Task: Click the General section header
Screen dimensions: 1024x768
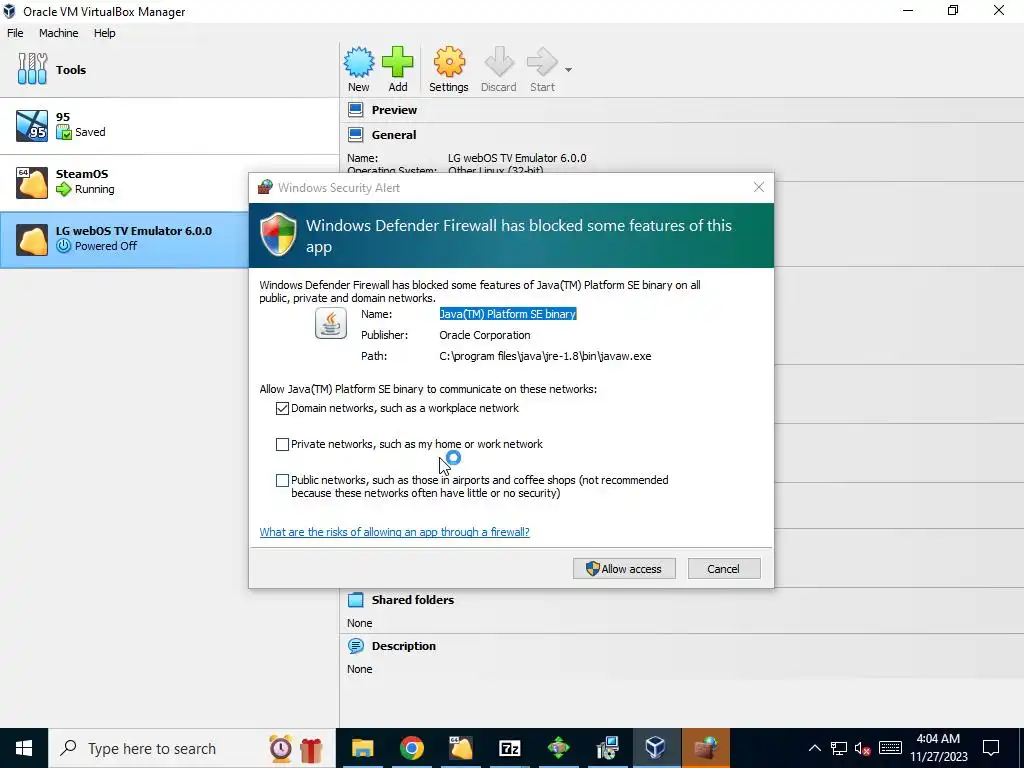Action: [x=394, y=135]
